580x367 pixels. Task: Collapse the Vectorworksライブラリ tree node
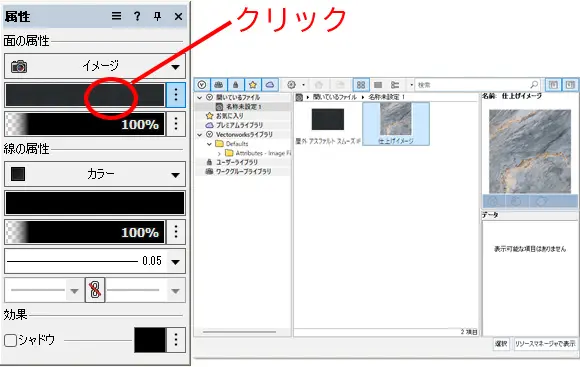[200, 135]
